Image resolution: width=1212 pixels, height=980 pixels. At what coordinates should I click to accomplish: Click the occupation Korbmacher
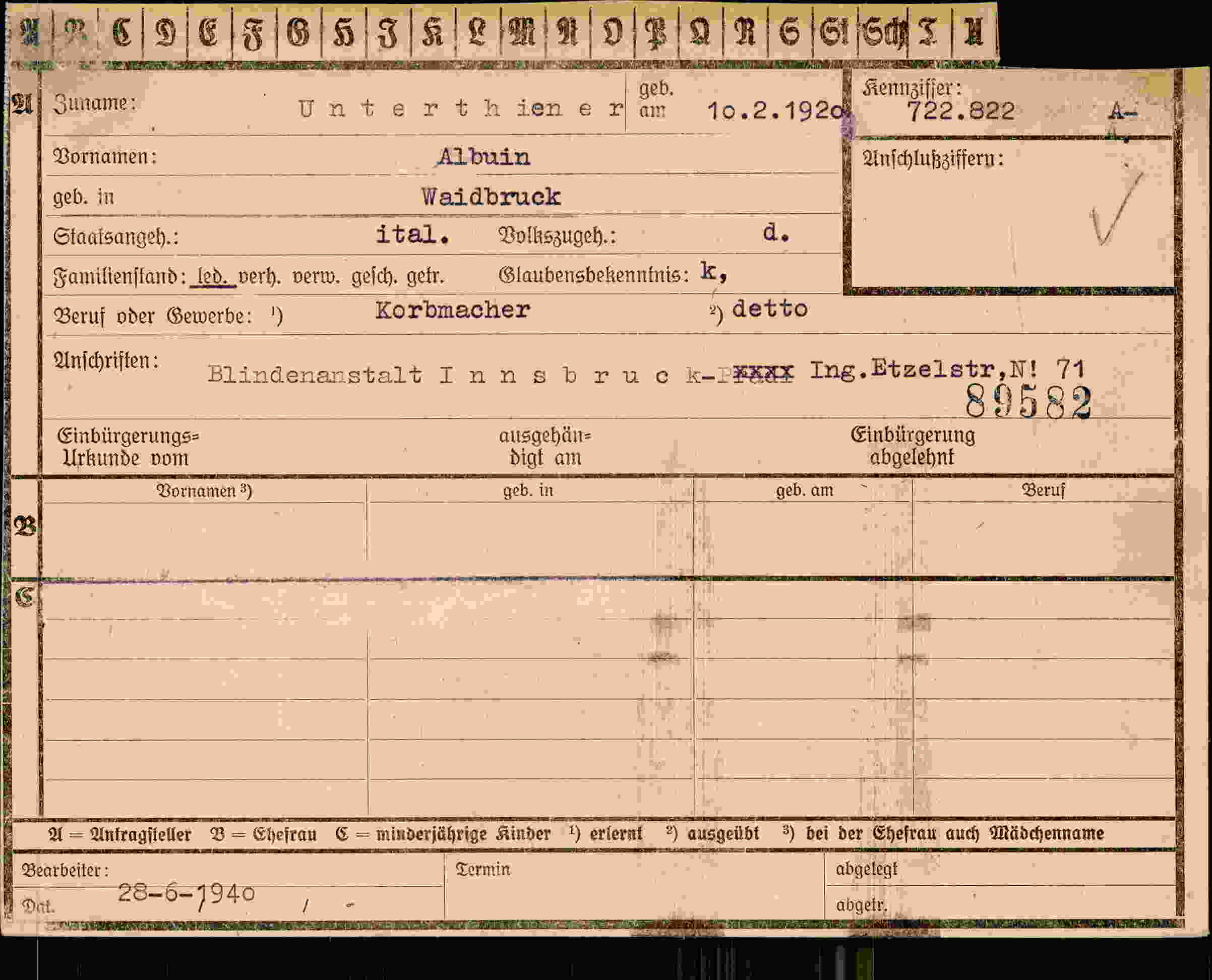[x=453, y=310]
